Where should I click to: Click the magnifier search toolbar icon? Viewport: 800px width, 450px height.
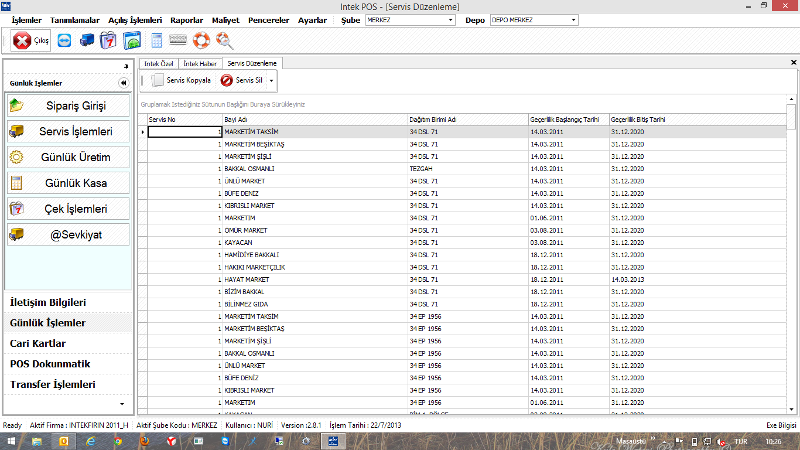[223, 41]
